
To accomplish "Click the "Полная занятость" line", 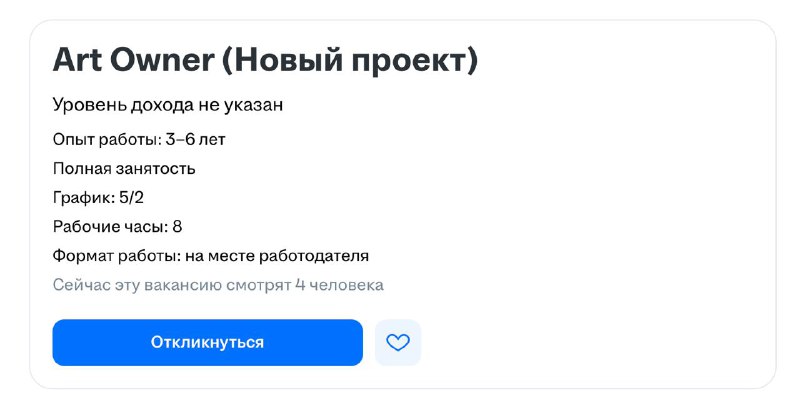I will pyautogui.click(x=124, y=169).
